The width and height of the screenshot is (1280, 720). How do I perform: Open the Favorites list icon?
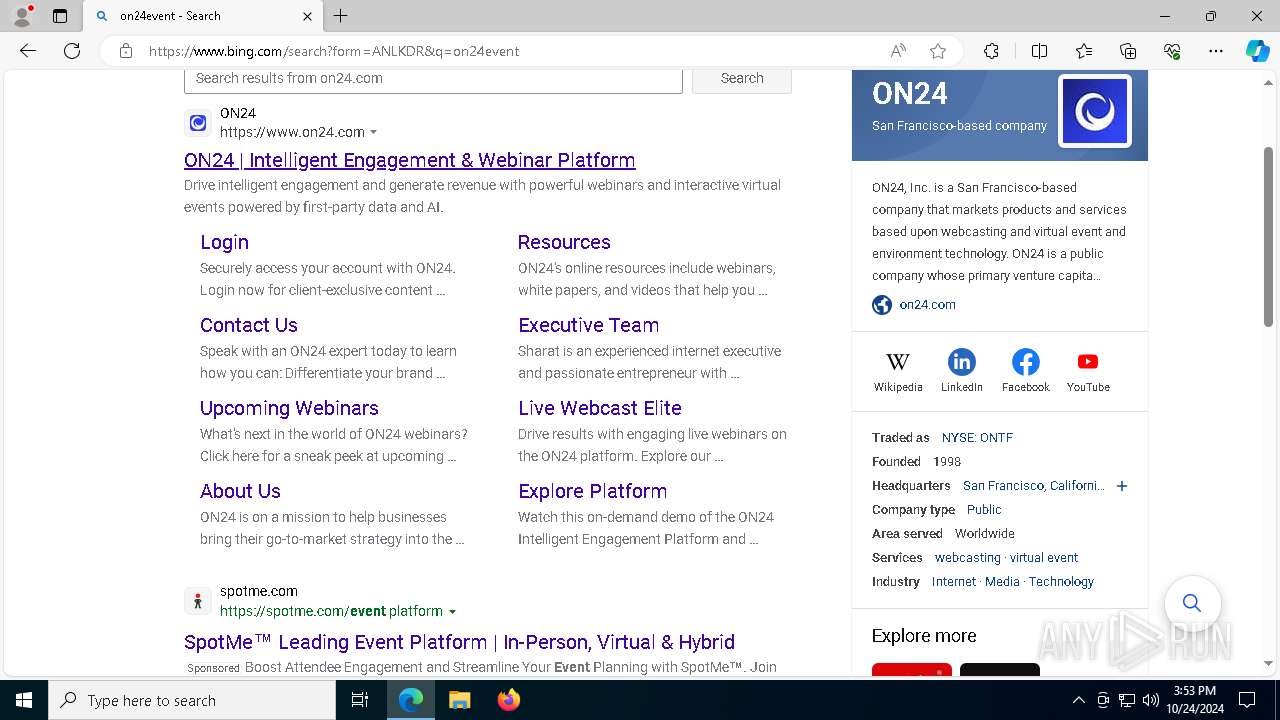[1084, 51]
